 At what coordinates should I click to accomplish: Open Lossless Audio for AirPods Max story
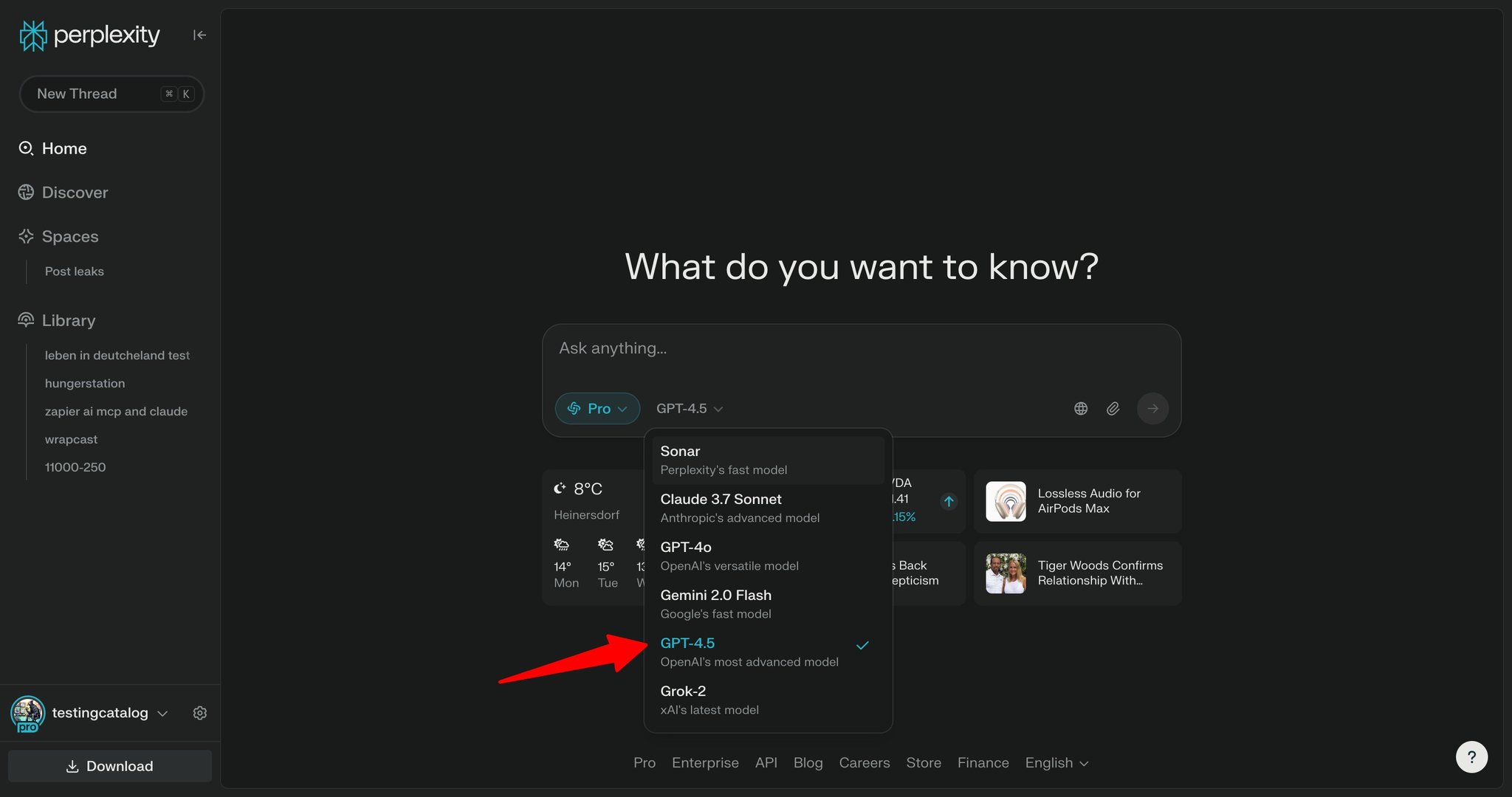point(1077,501)
